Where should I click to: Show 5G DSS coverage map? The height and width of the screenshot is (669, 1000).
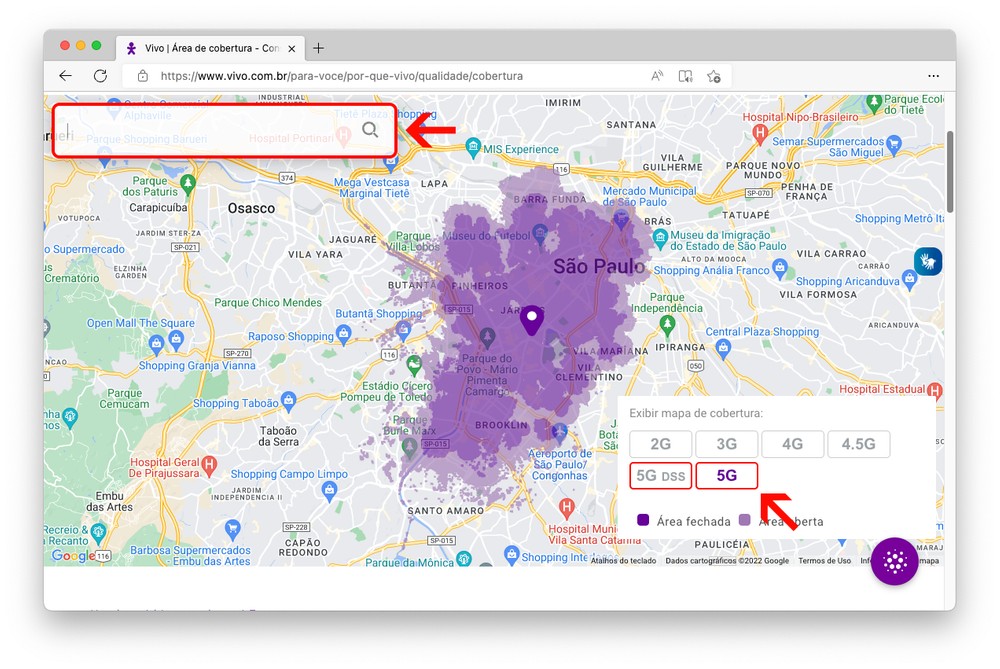click(x=661, y=476)
